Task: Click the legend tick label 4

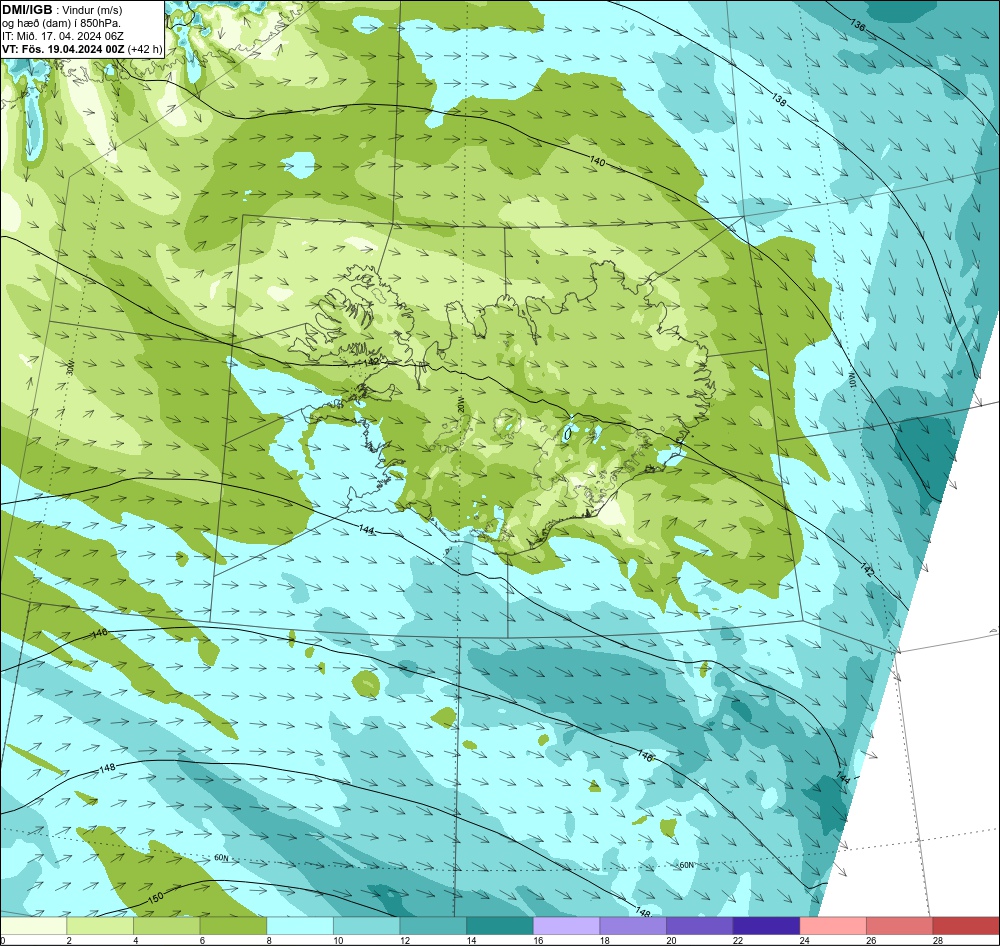Action: (x=136, y=940)
